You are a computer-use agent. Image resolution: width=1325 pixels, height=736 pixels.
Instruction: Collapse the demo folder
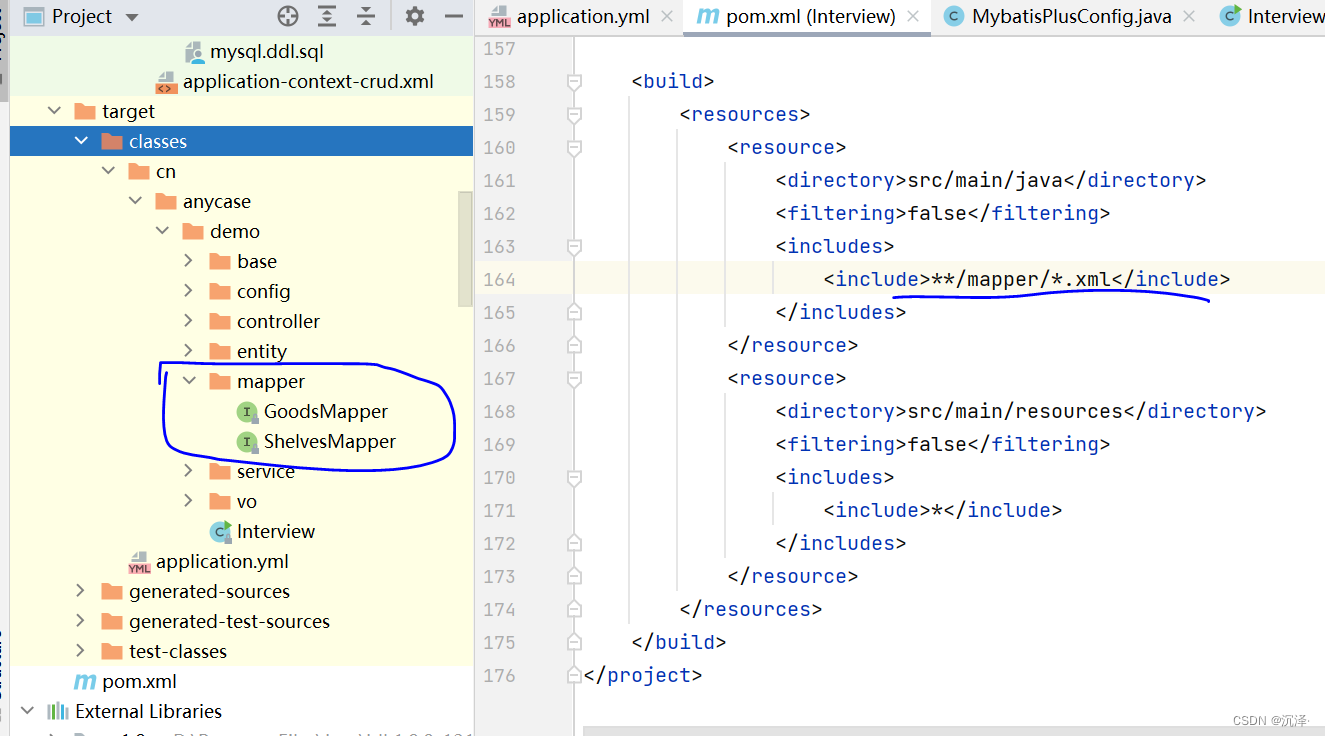click(x=162, y=231)
